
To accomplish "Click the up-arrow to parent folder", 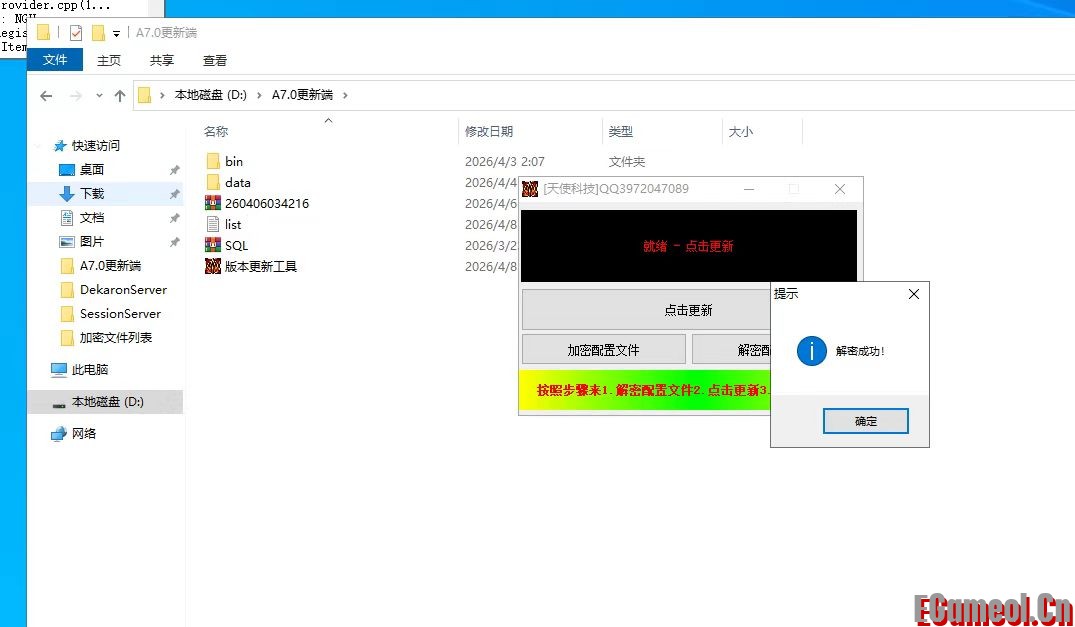I will tap(119, 94).
